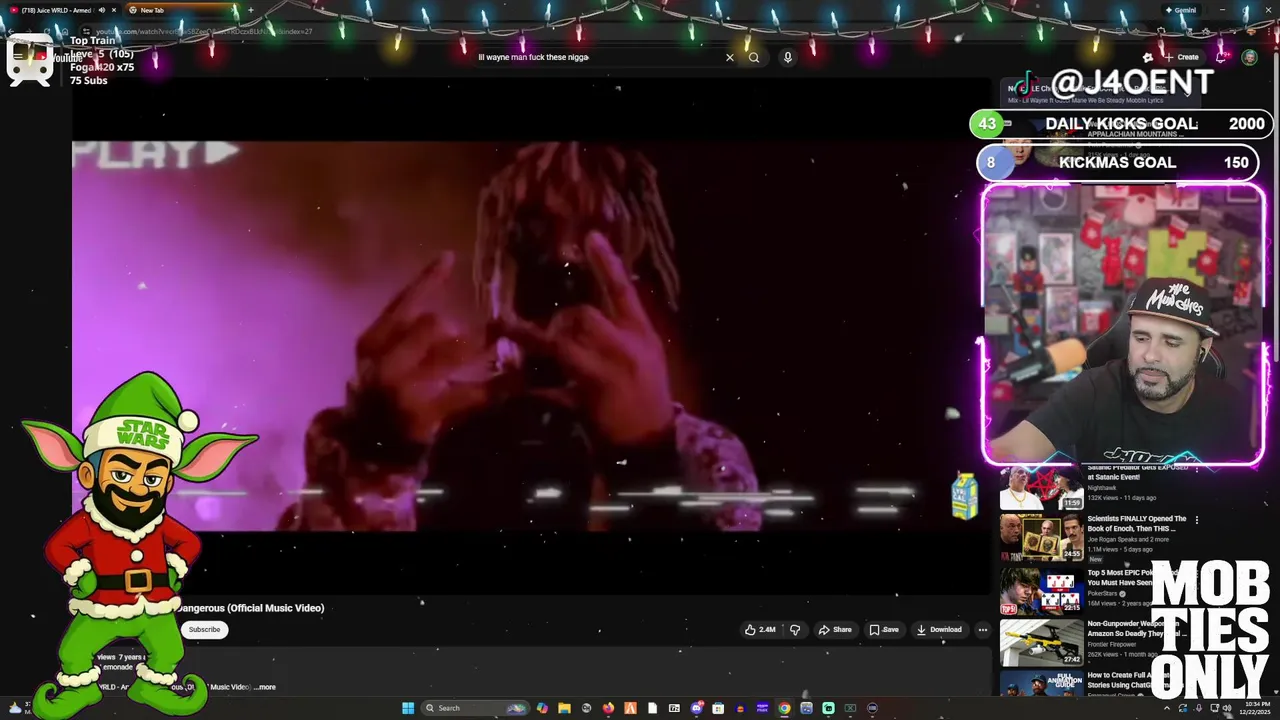Viewport: 1280px width, 720px height.
Task: Click the browser address bar URL
Action: pos(204,31)
